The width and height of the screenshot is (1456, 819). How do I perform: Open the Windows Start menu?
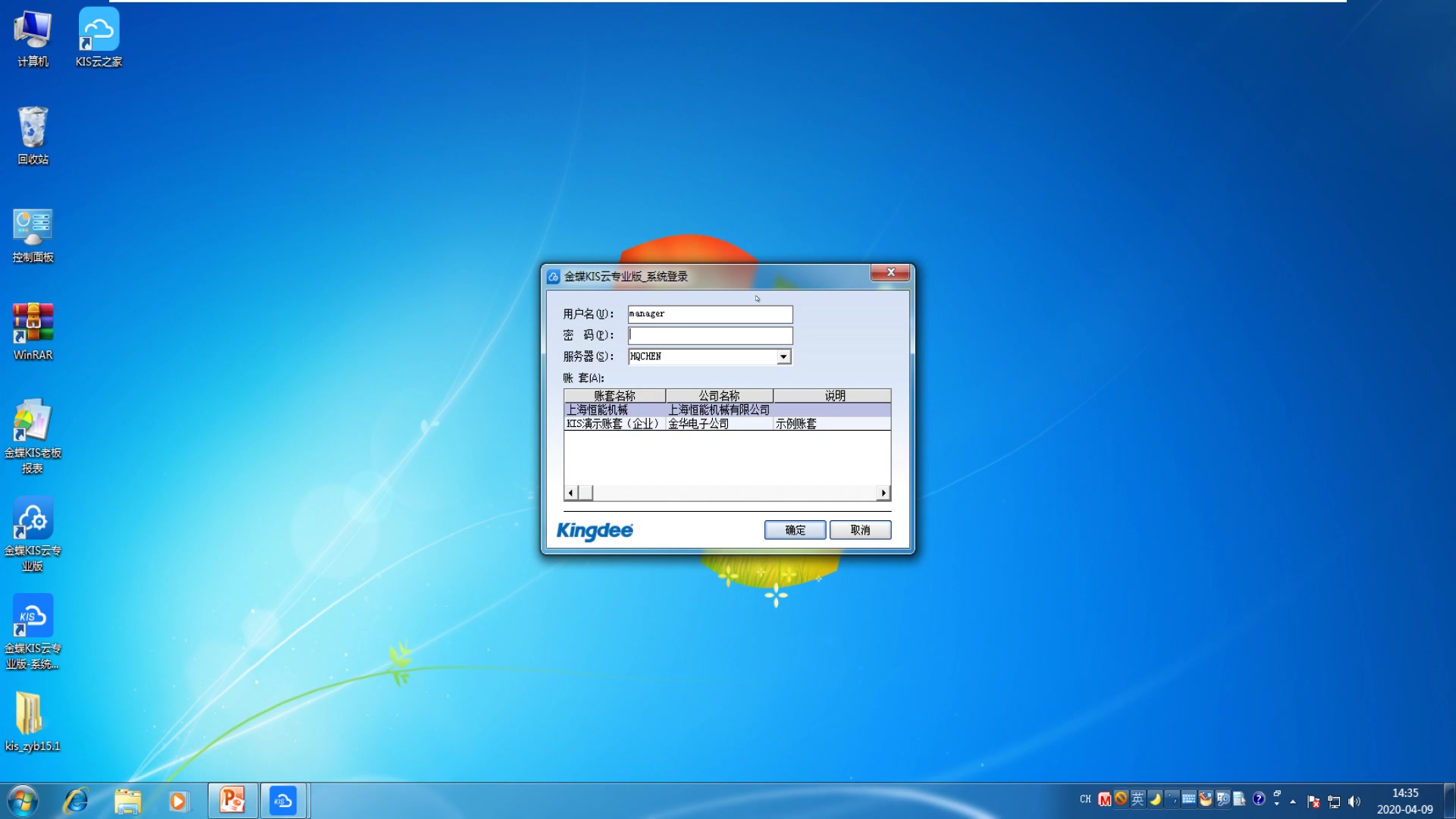[x=22, y=801]
